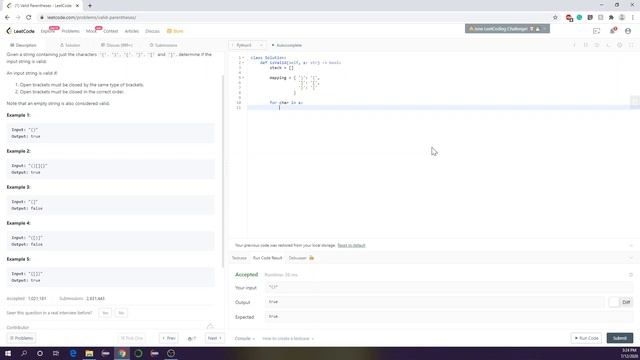Open a new browser tab

(90, 6)
